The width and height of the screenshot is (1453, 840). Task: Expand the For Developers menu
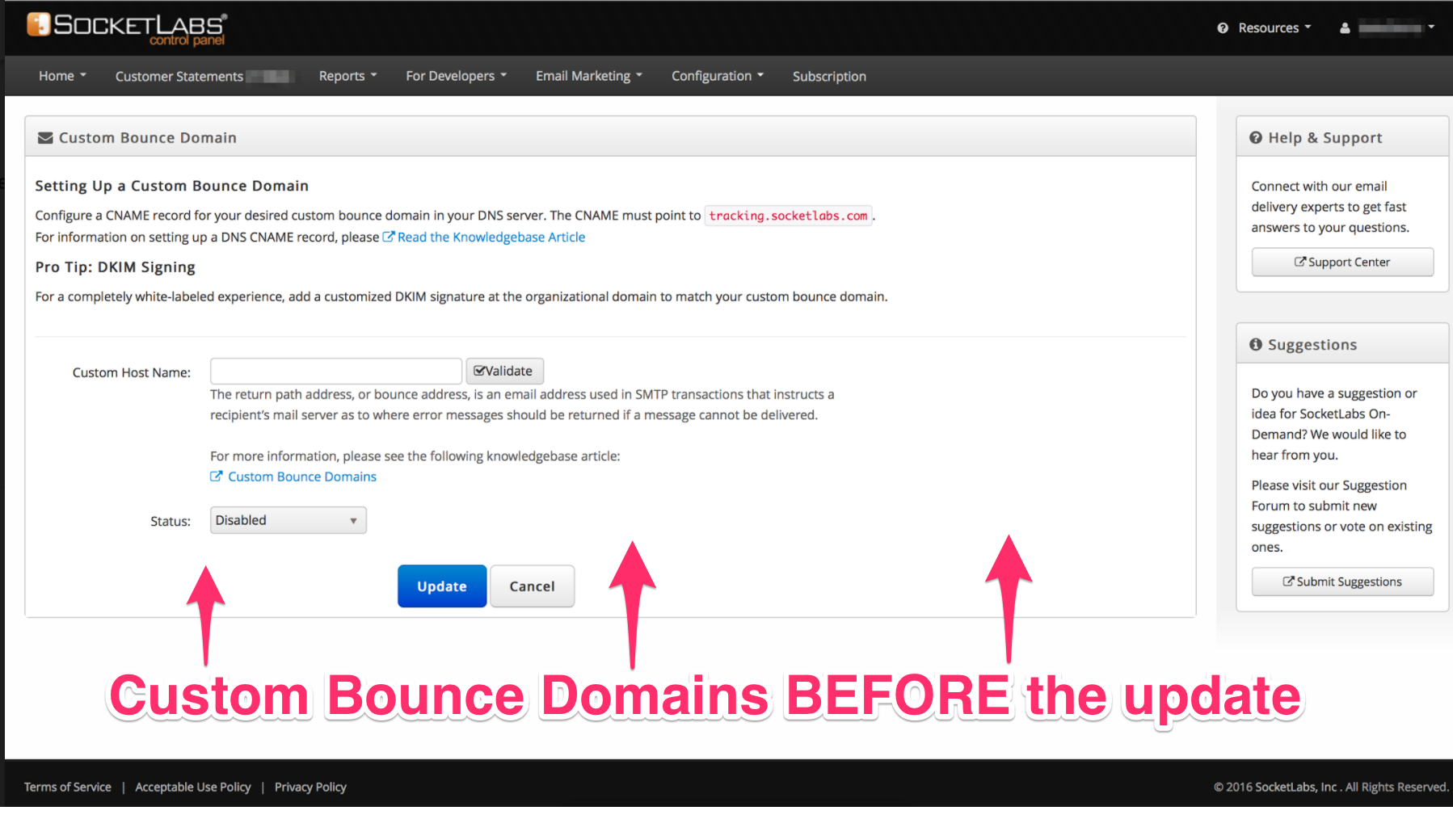(x=456, y=76)
